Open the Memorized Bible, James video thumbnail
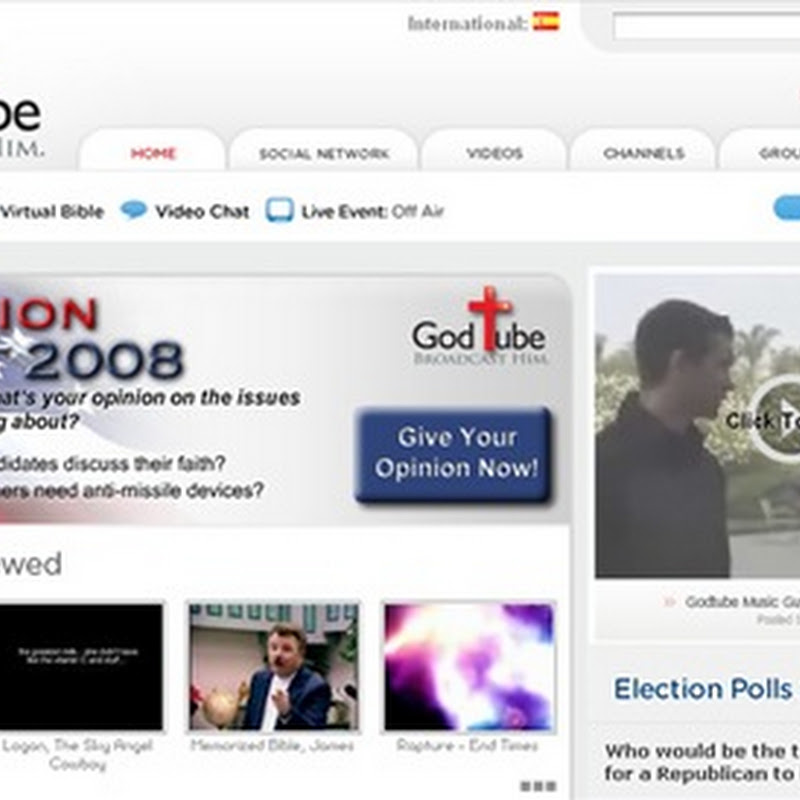800x800 pixels. click(273, 666)
